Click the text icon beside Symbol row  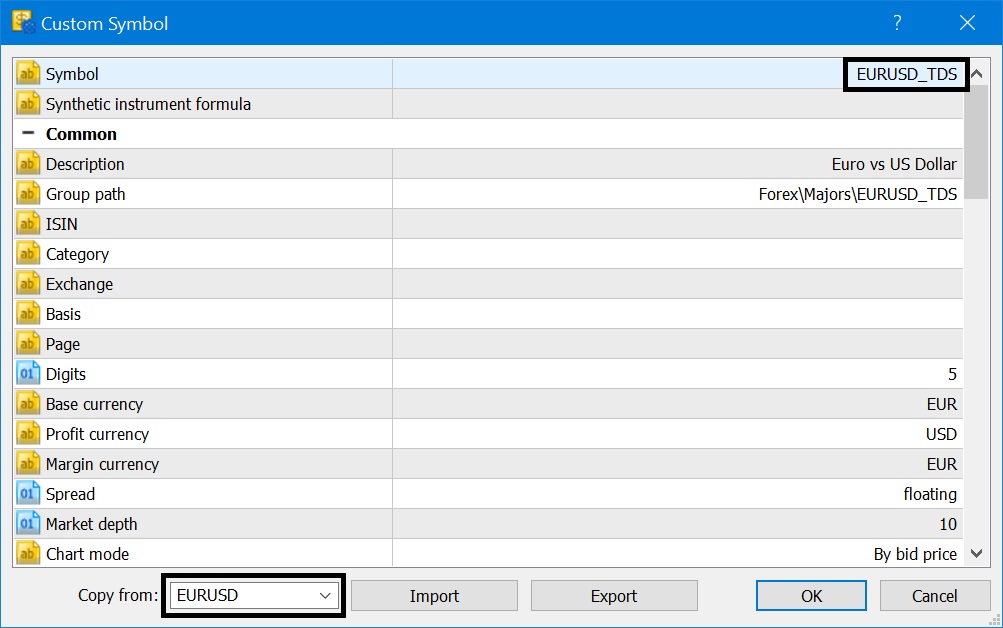[29, 74]
